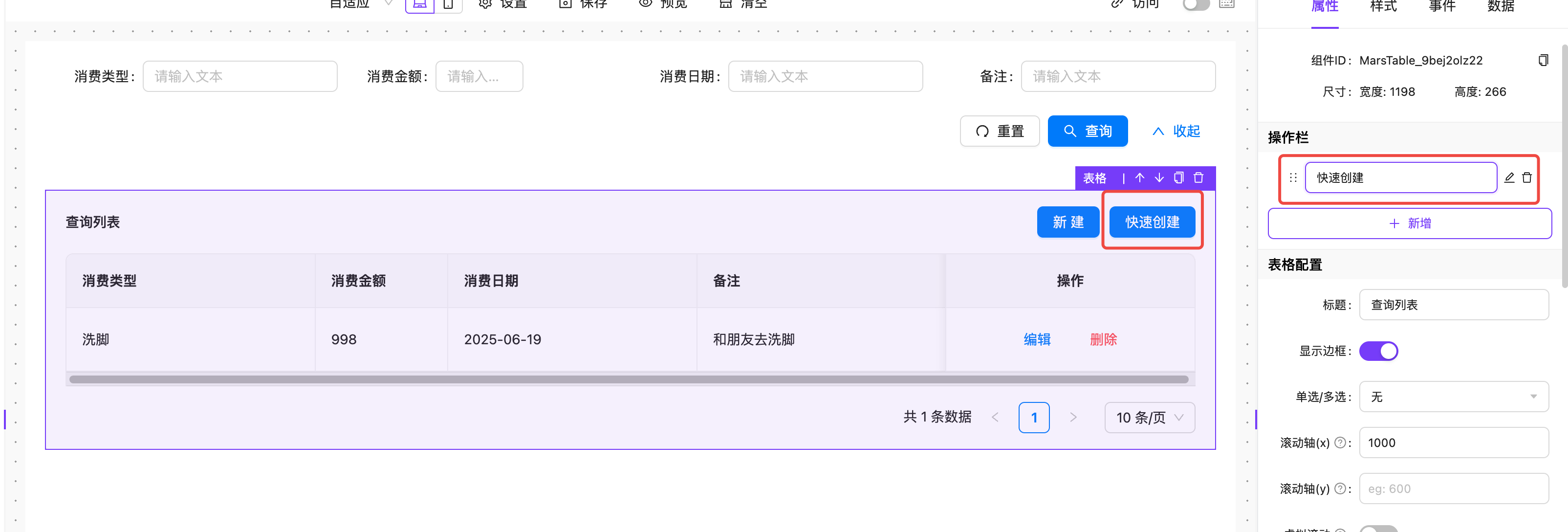Delete the 表格 component from canvas
Image resolution: width=1568 pixels, height=532 pixels.
pos(1198,177)
